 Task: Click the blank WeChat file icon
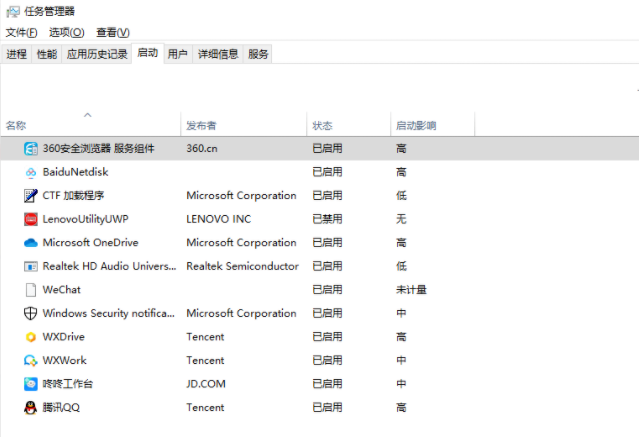pyautogui.click(x=31, y=290)
